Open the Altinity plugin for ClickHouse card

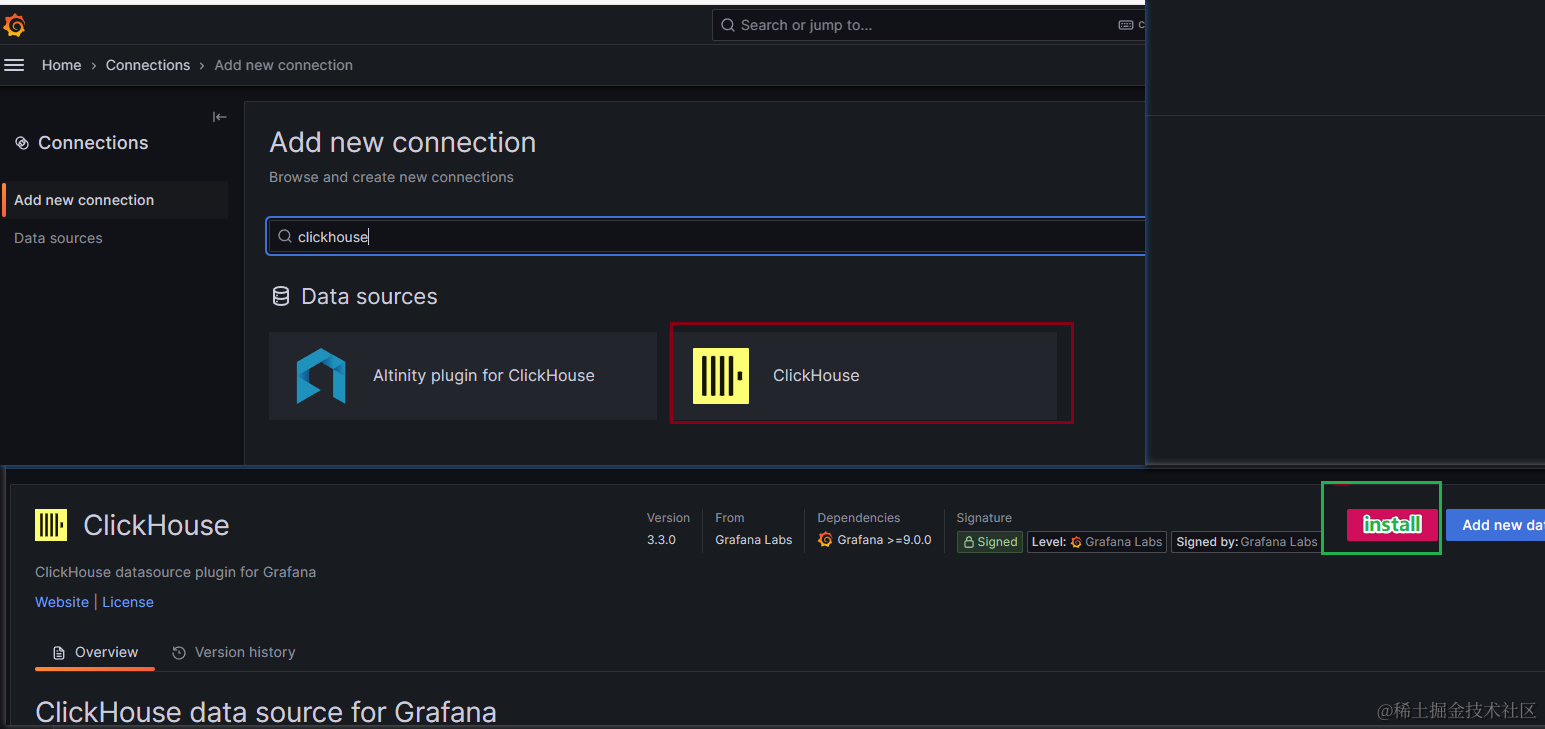[463, 376]
